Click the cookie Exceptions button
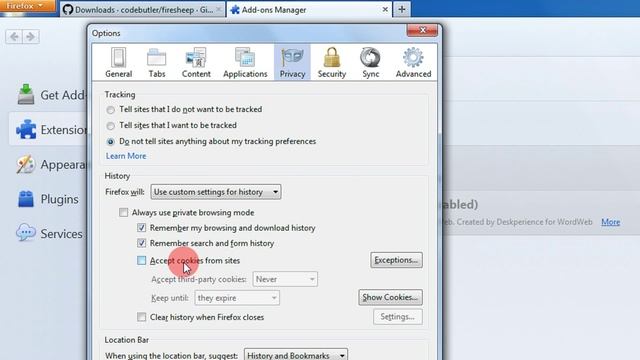The height and width of the screenshot is (360, 640). click(x=396, y=260)
